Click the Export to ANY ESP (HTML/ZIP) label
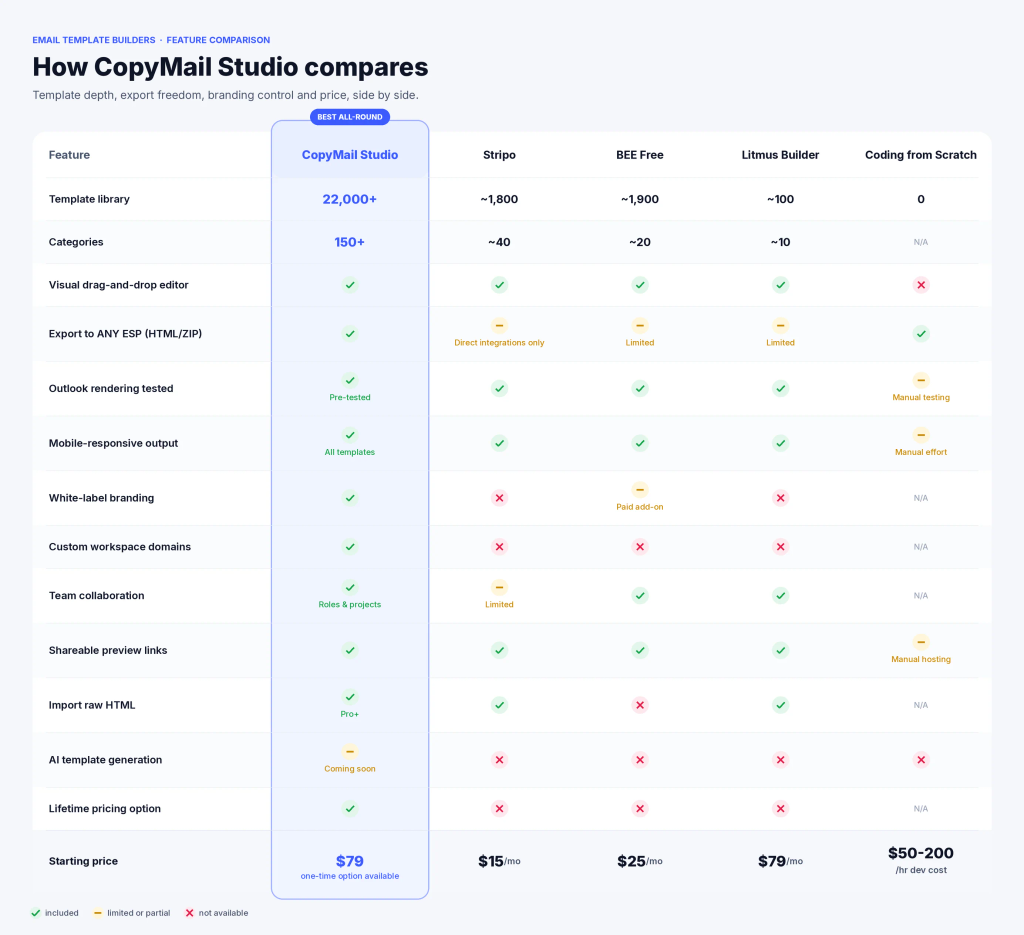 (x=125, y=334)
